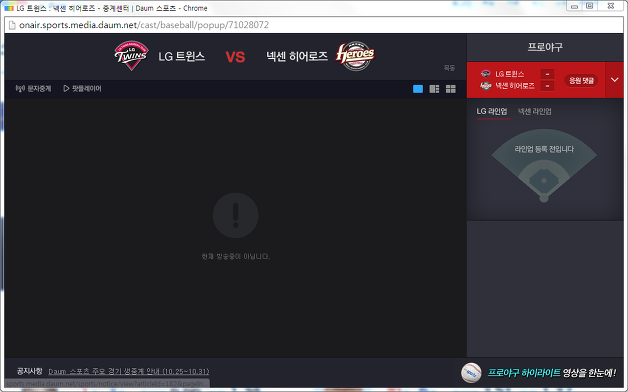
Task: Click the exclamation warning icon
Action: [x=236, y=215]
